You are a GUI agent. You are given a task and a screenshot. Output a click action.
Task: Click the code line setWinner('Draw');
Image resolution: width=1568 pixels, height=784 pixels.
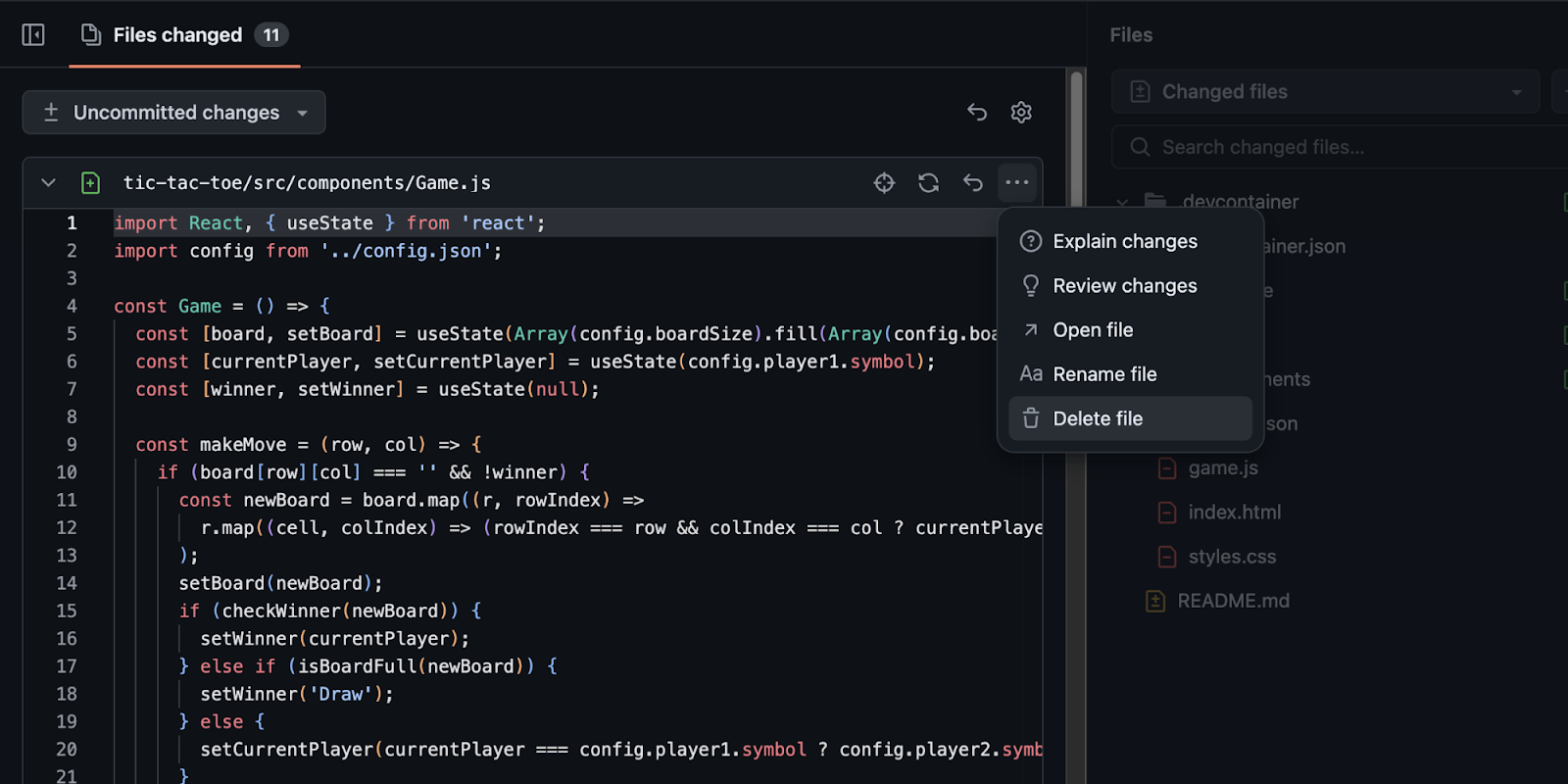[297, 694]
